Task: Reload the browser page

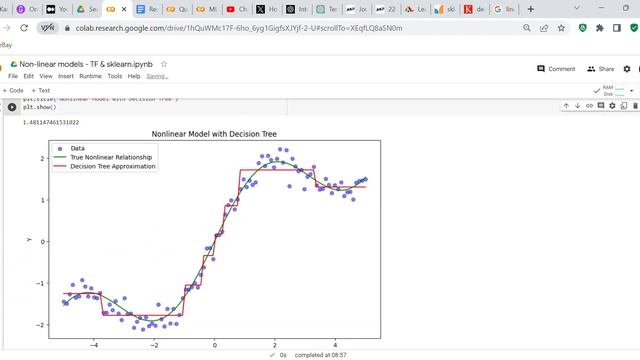Action: pos(24,28)
